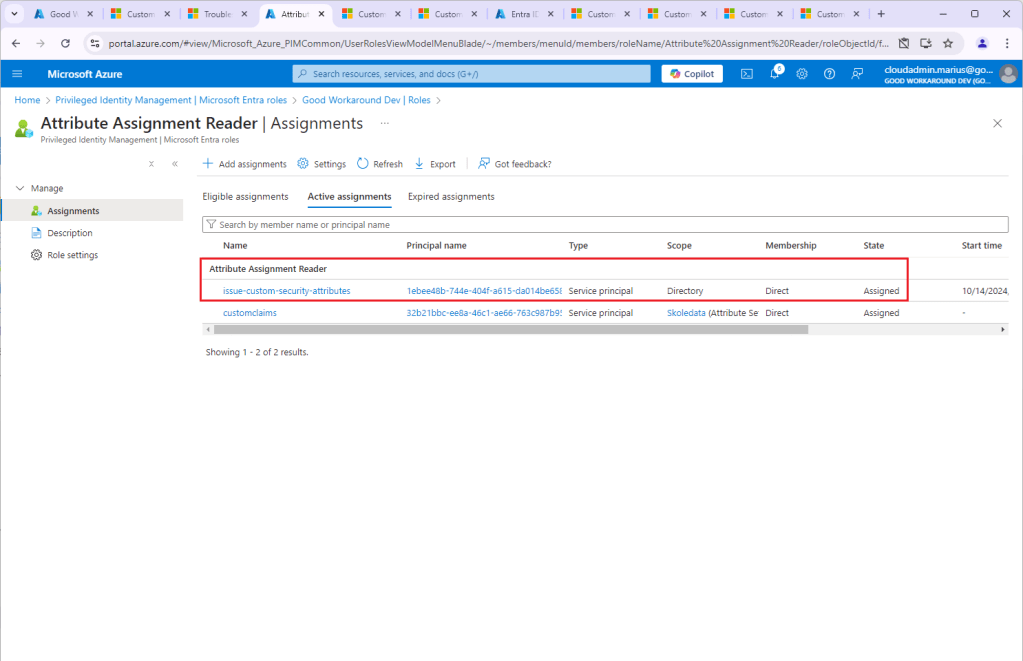
Task: Collapse the sidebar with double chevron
Action: point(175,164)
